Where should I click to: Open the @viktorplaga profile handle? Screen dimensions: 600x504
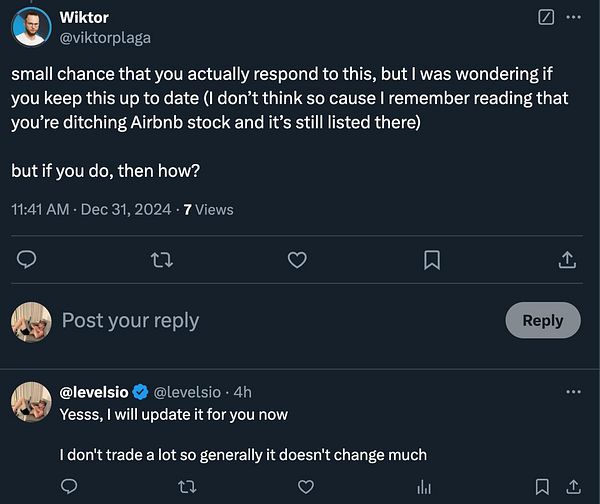[105, 37]
